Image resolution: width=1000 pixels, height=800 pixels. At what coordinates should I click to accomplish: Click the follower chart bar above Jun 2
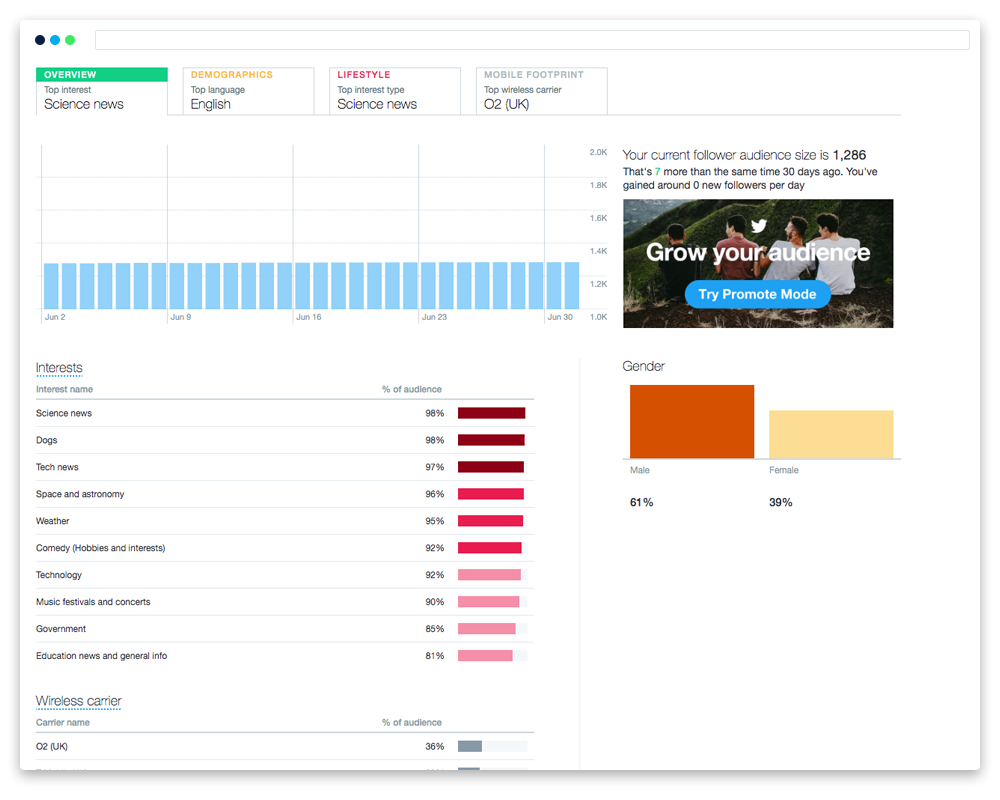pos(52,286)
